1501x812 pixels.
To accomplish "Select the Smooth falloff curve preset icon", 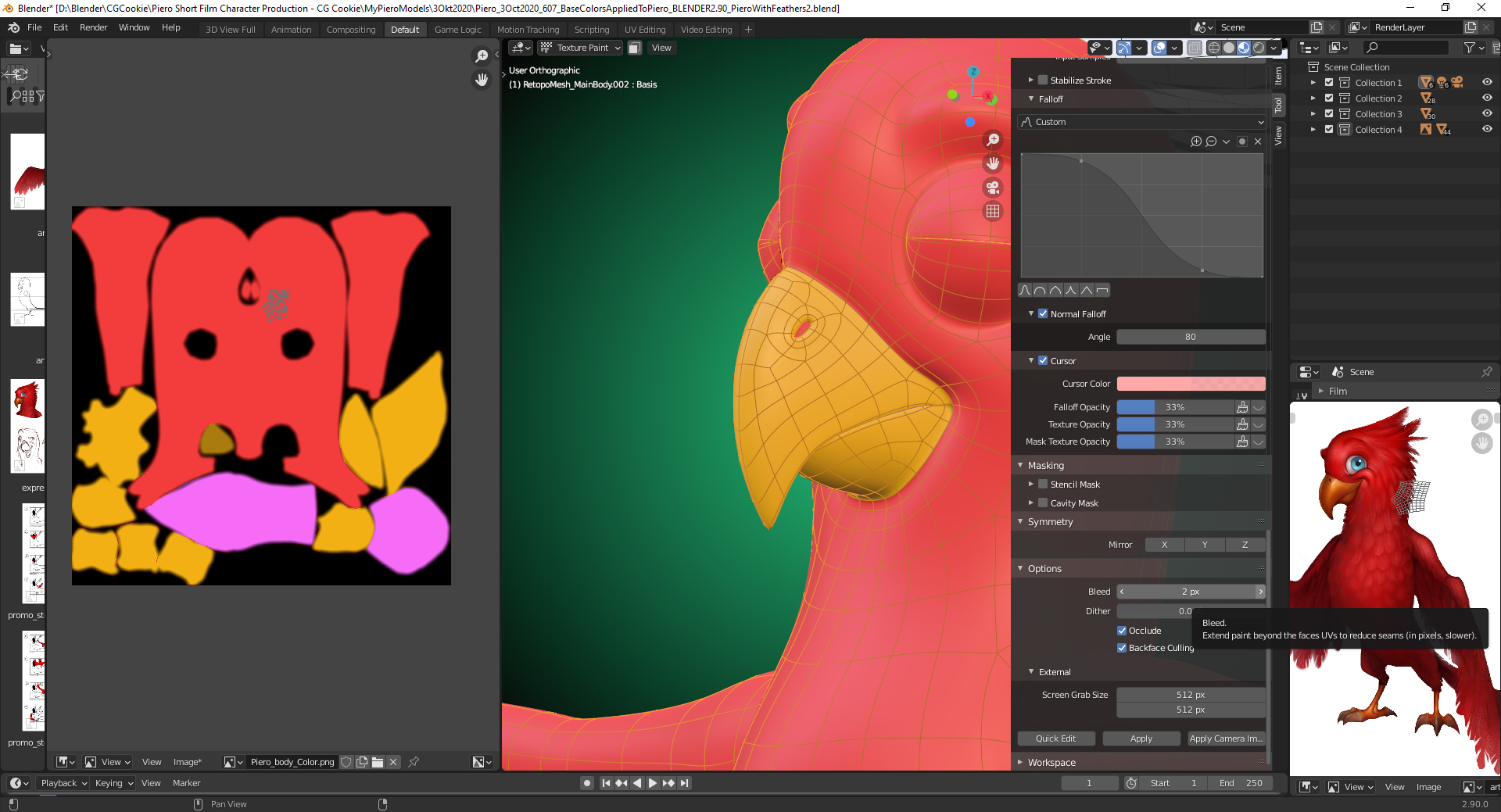I will coord(1024,290).
